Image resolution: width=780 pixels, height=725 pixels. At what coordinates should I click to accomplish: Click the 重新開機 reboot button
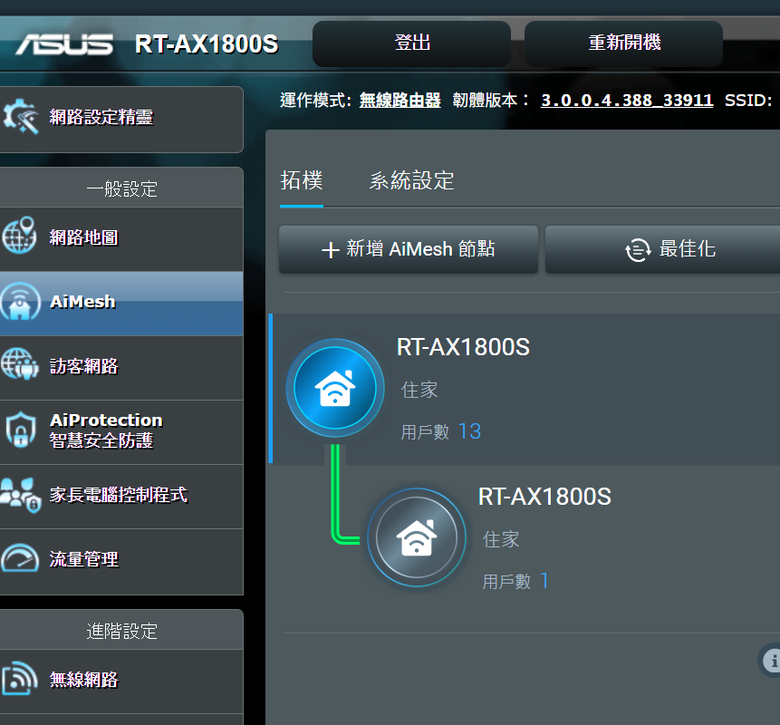pos(624,43)
